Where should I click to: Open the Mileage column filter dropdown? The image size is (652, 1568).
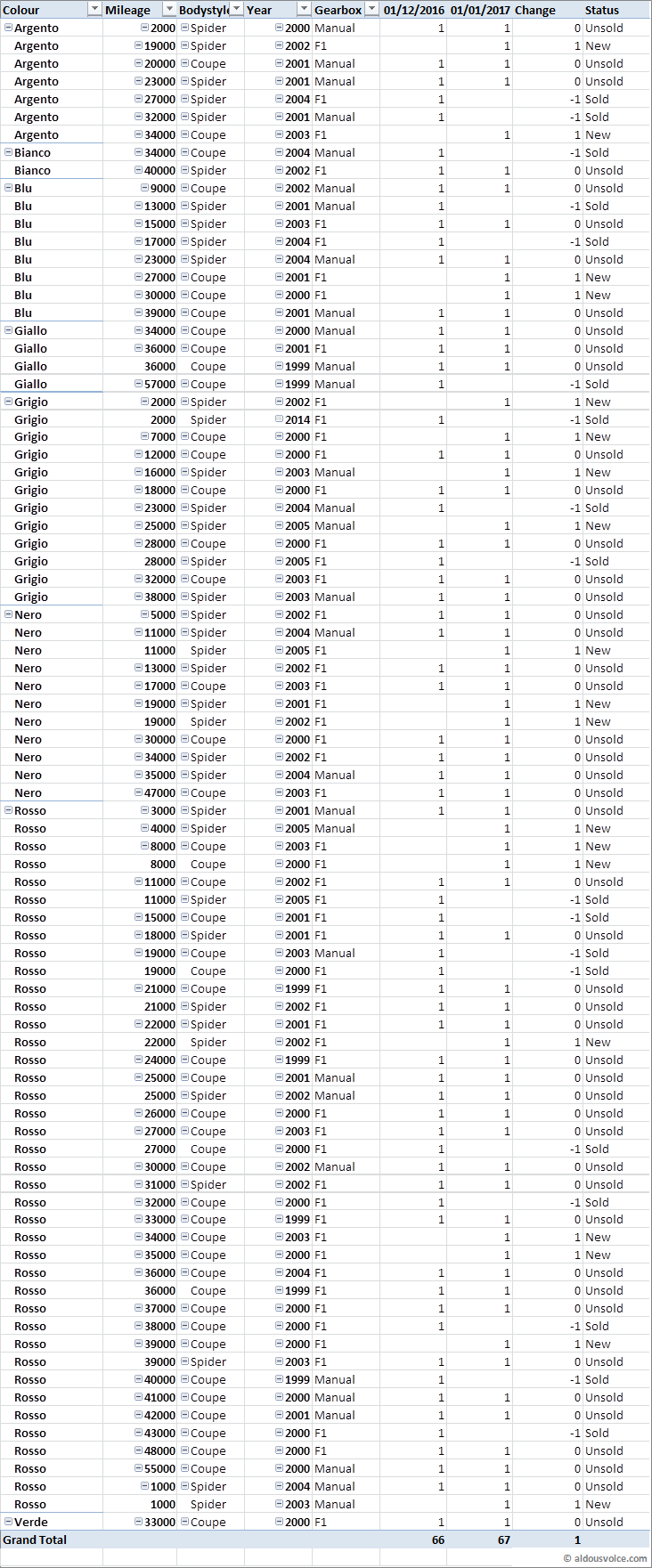[168, 10]
